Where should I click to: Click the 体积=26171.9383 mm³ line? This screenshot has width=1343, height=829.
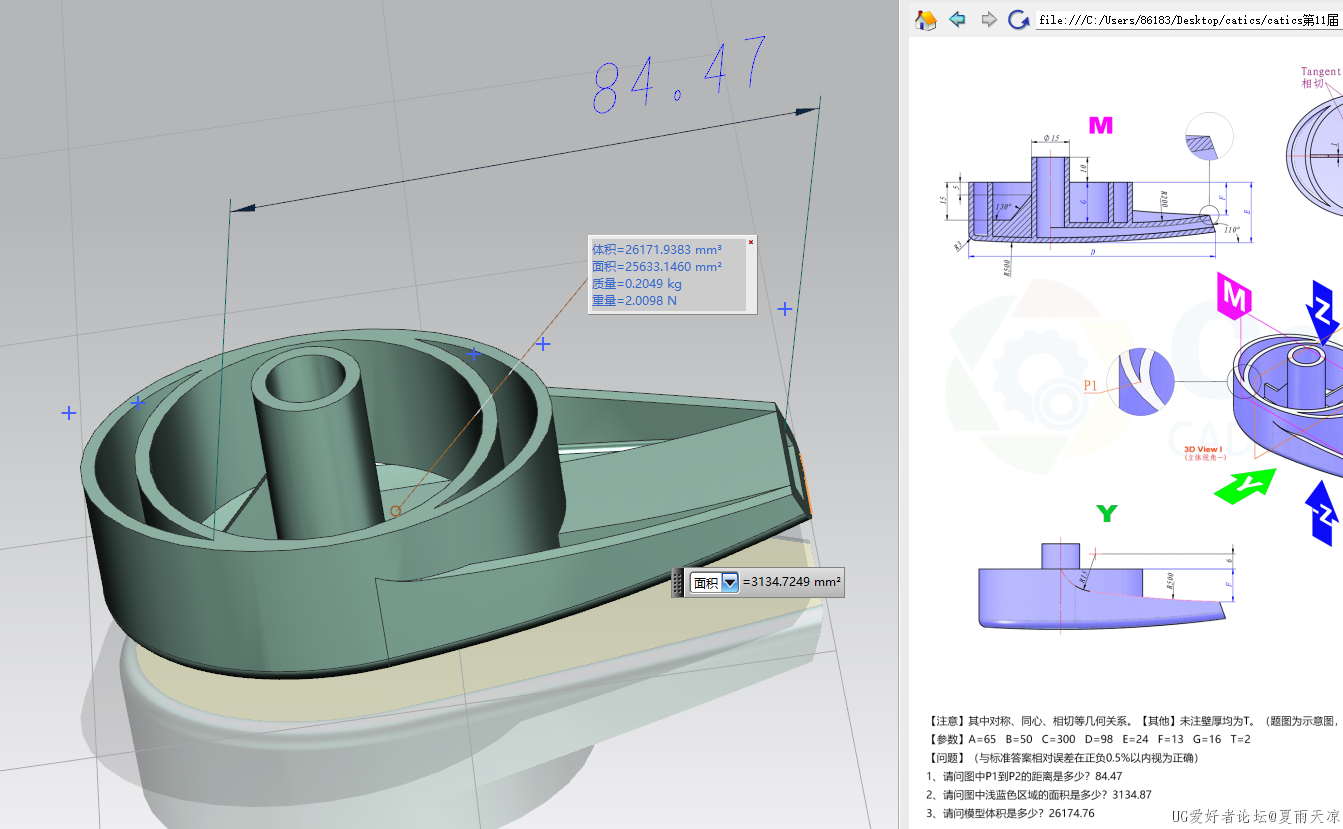(656, 250)
